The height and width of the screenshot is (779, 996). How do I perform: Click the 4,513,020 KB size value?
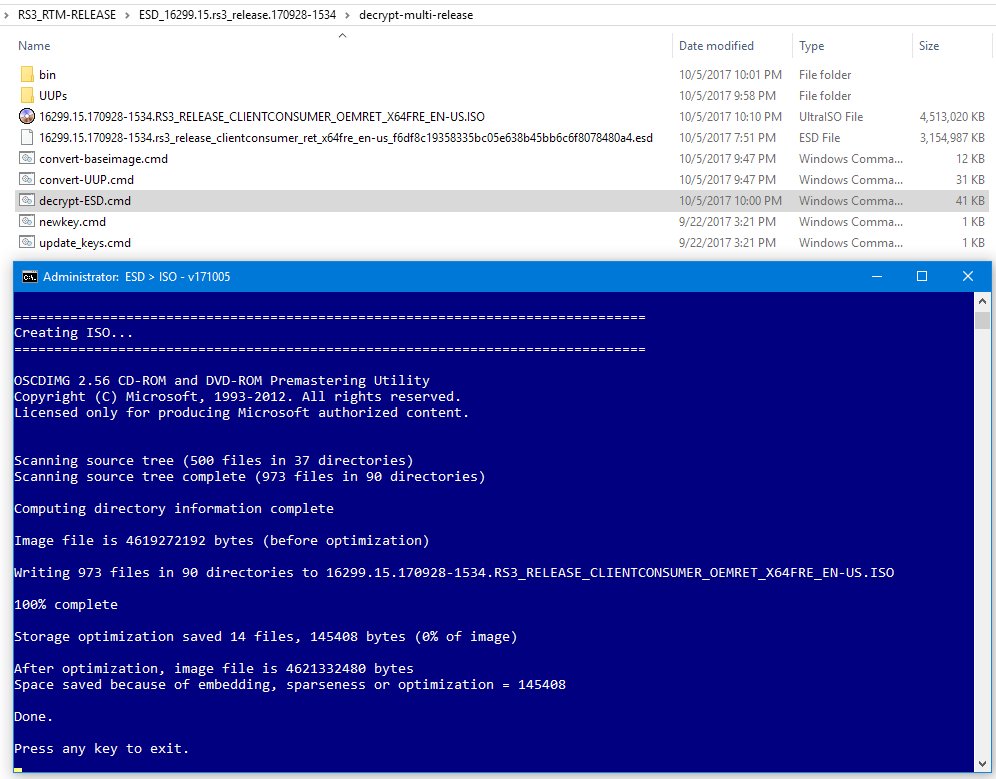coord(952,116)
